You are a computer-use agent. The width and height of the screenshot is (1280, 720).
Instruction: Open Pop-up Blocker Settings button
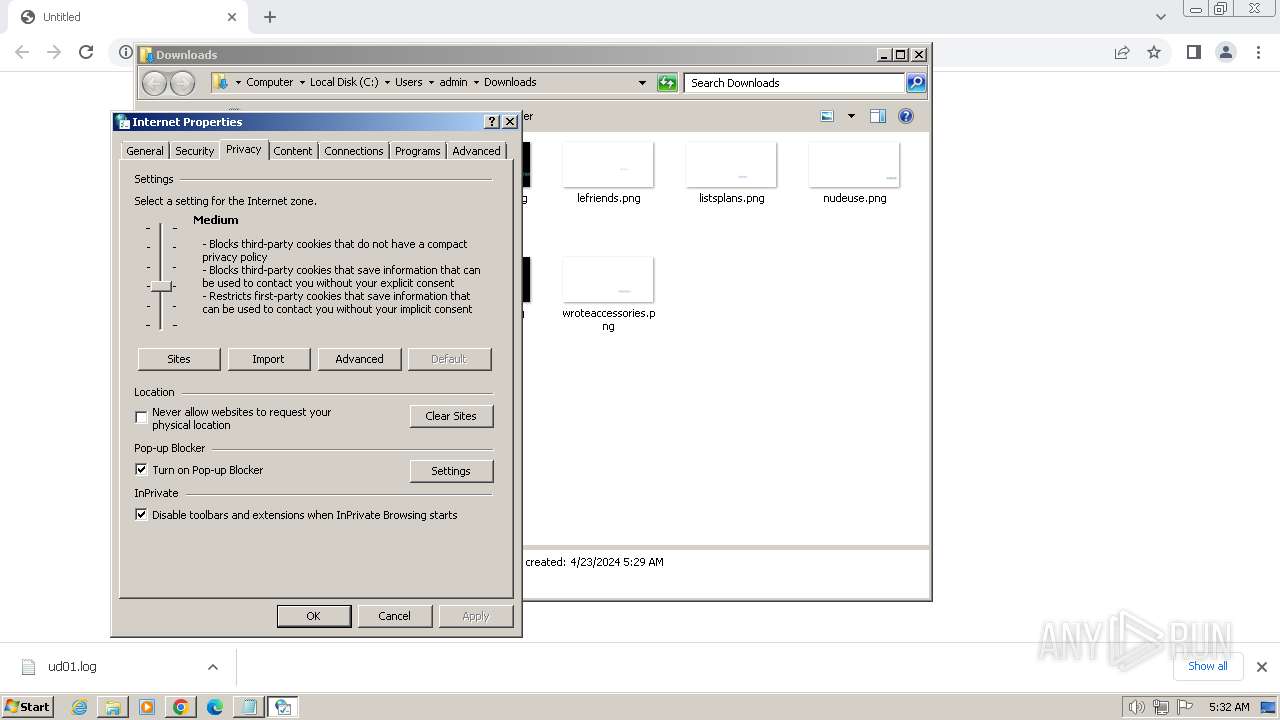[451, 471]
